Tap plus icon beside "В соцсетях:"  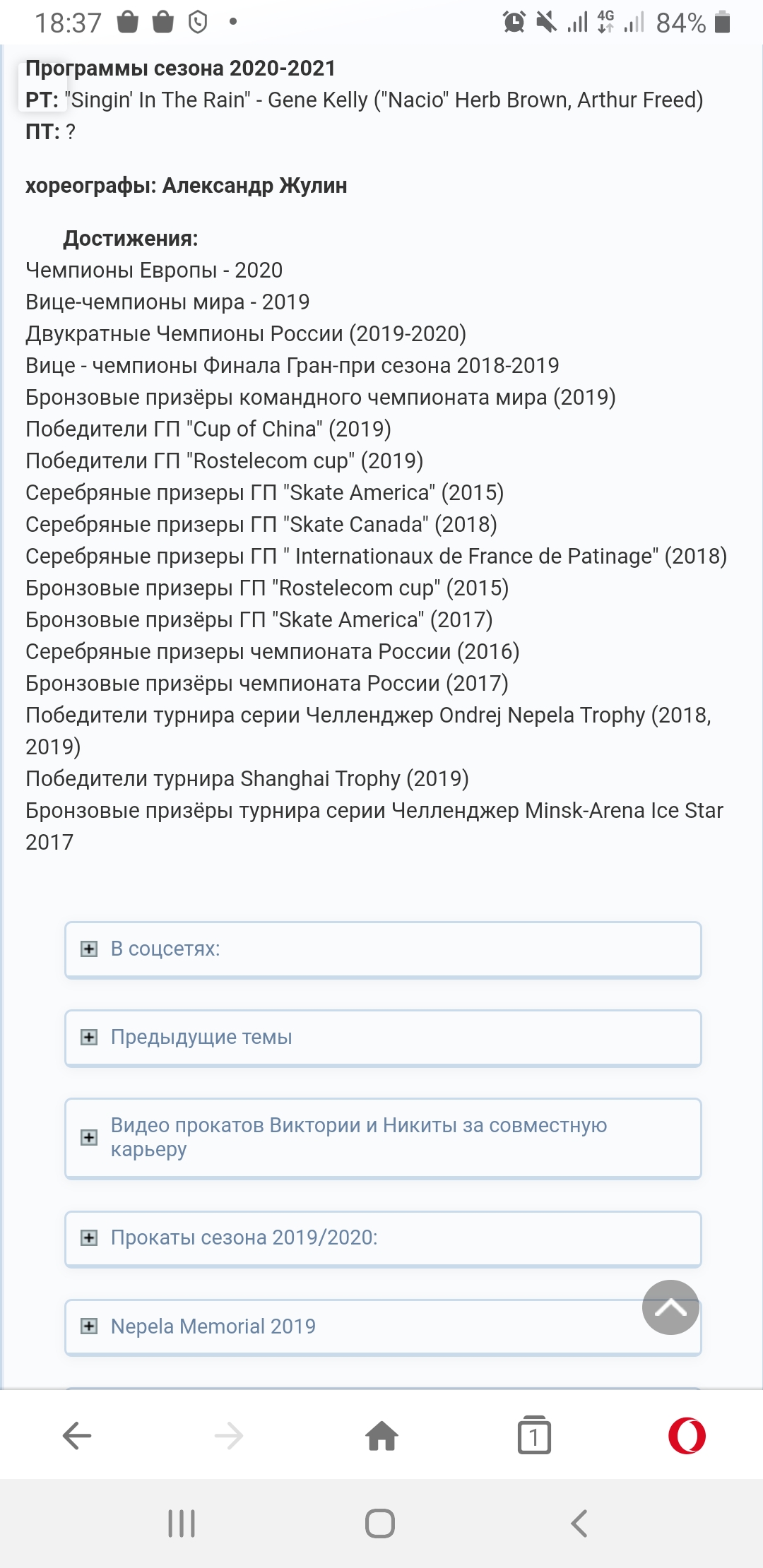click(89, 949)
